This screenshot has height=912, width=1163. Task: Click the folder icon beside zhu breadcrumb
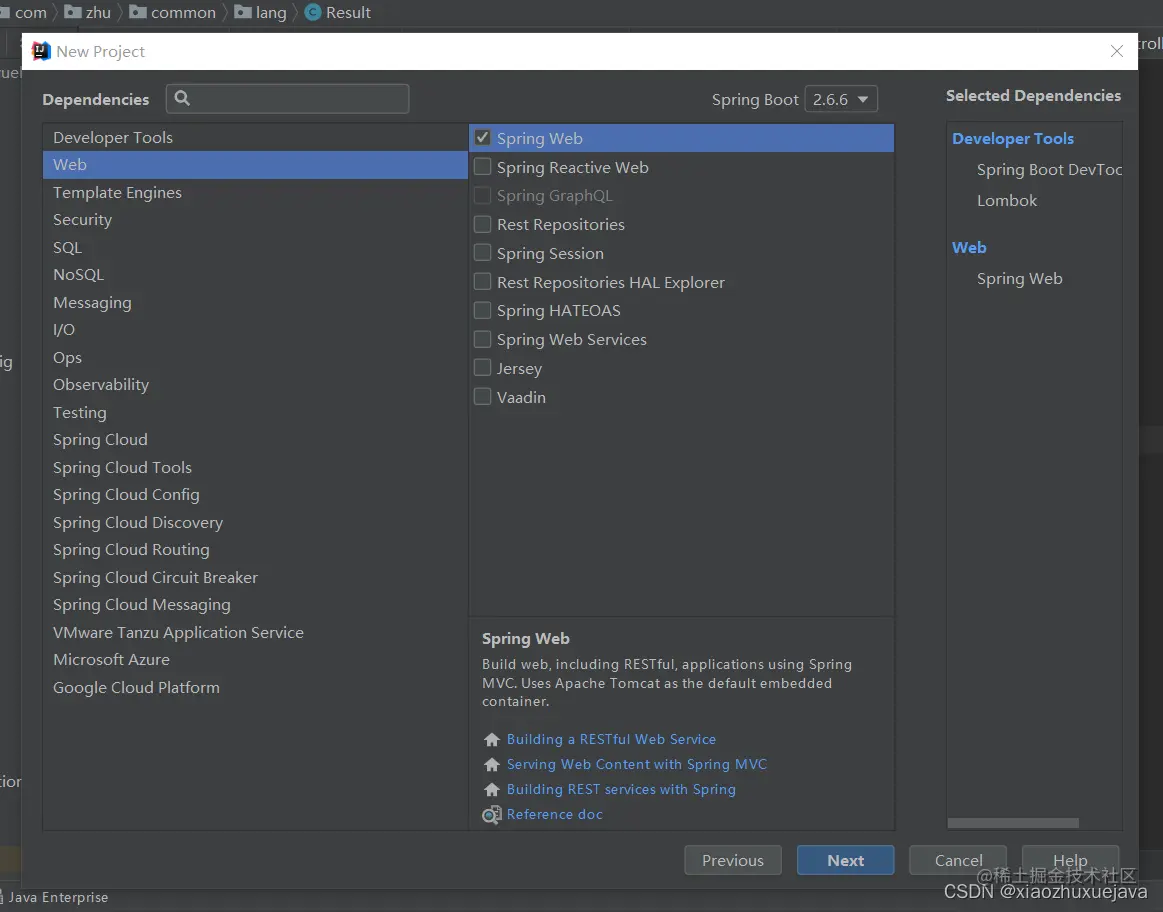click(x=73, y=12)
